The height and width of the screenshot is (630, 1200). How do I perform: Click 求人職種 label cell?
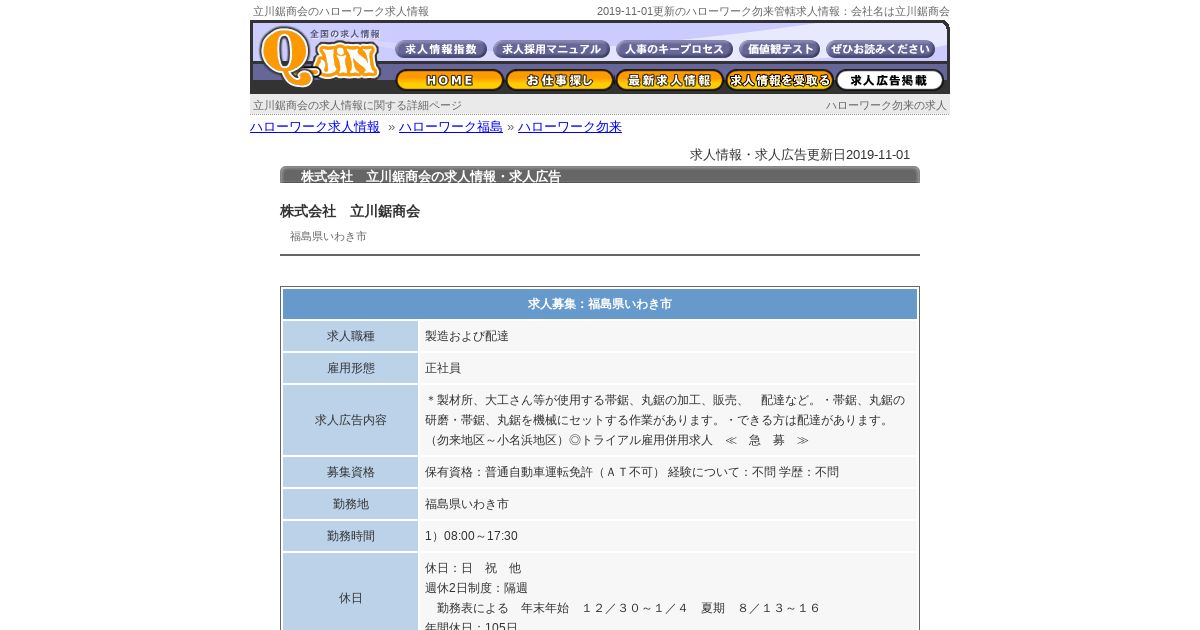point(350,336)
